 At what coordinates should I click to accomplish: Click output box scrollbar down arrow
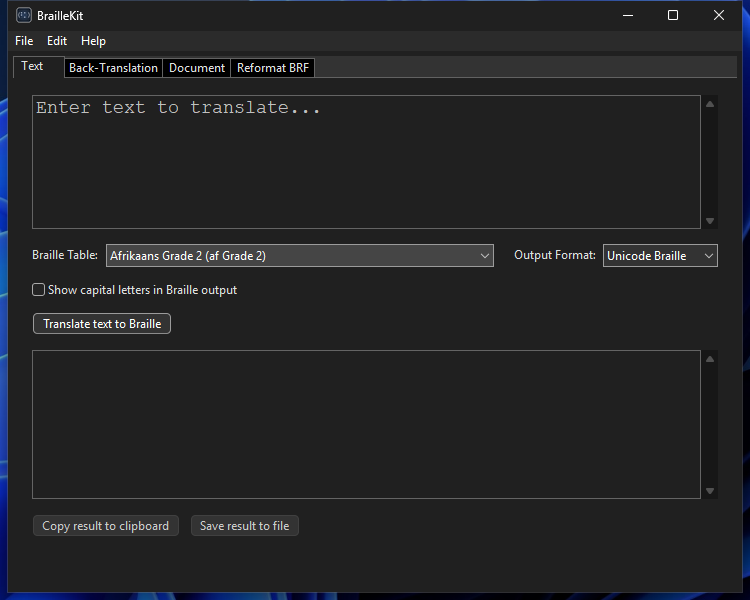point(710,491)
